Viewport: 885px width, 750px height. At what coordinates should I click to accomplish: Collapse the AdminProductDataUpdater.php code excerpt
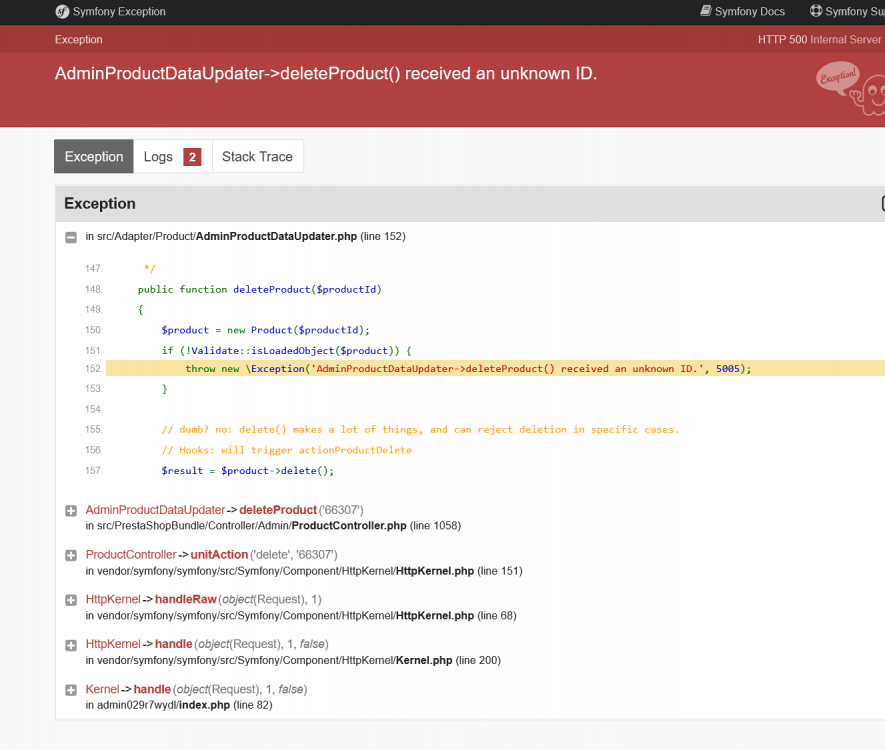click(x=70, y=237)
